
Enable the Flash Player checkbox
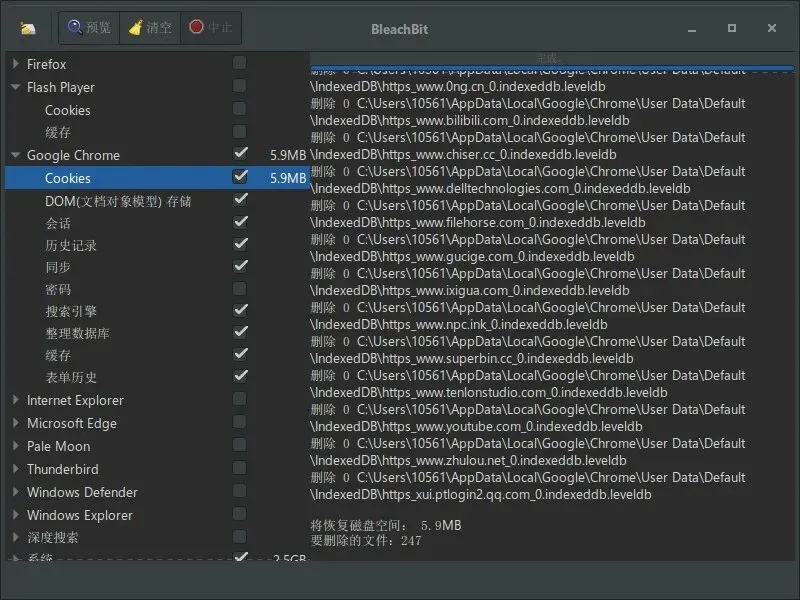(239, 86)
